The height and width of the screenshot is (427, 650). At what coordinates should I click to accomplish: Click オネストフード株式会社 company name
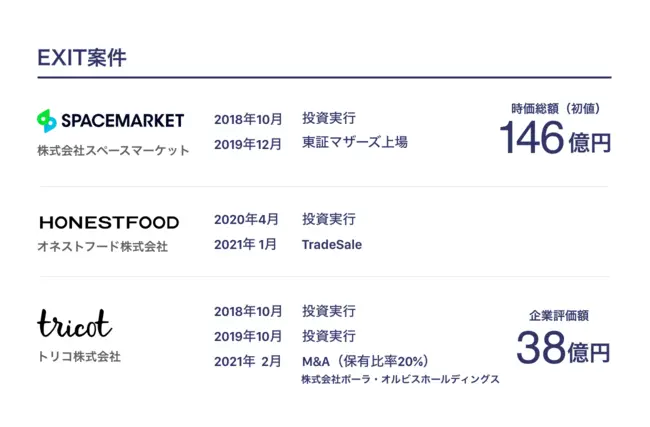[102, 246]
